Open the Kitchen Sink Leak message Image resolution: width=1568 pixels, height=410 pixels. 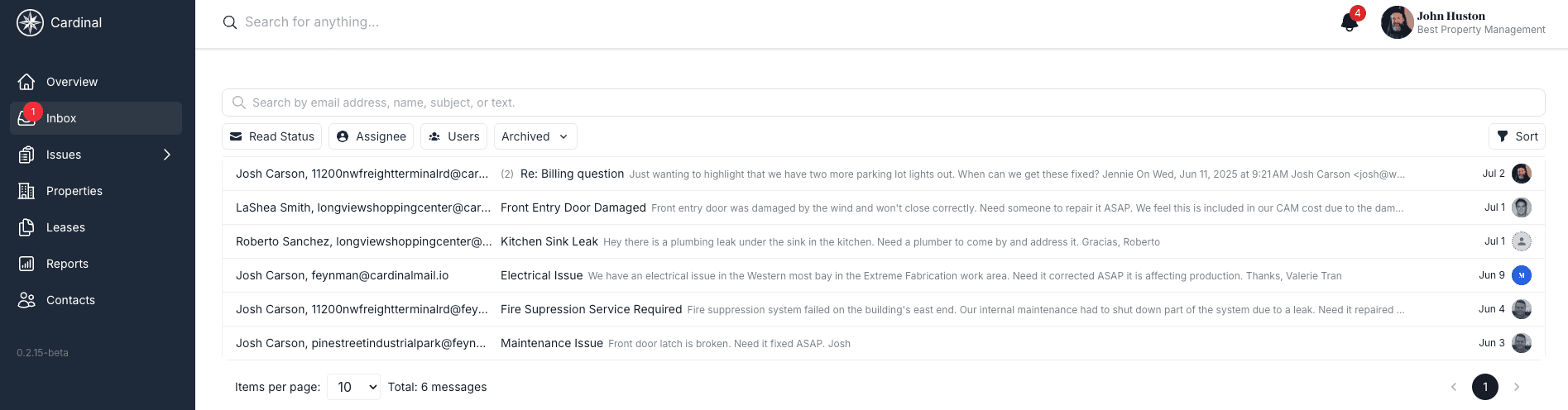pos(883,241)
